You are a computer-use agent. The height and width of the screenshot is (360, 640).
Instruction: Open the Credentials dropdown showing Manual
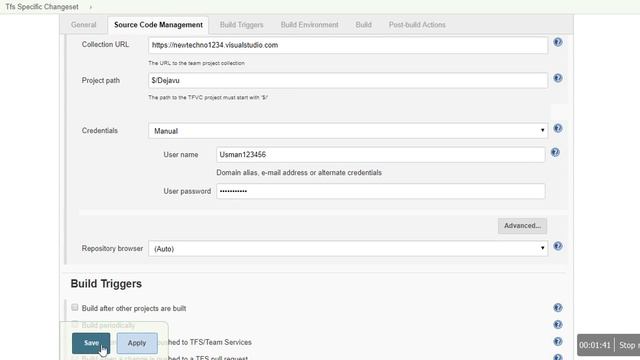(348, 131)
